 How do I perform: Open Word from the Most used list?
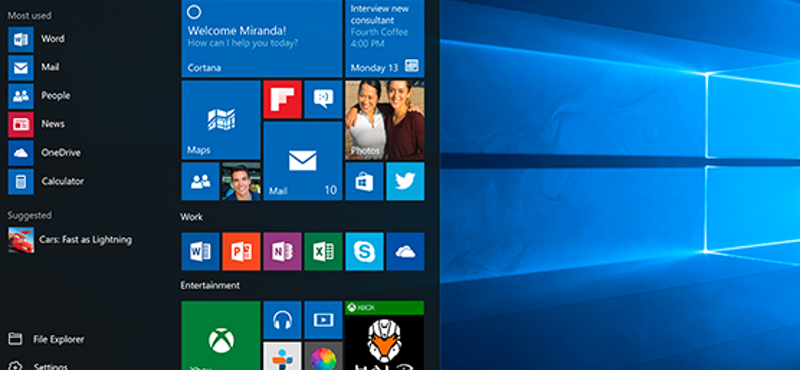(37, 39)
